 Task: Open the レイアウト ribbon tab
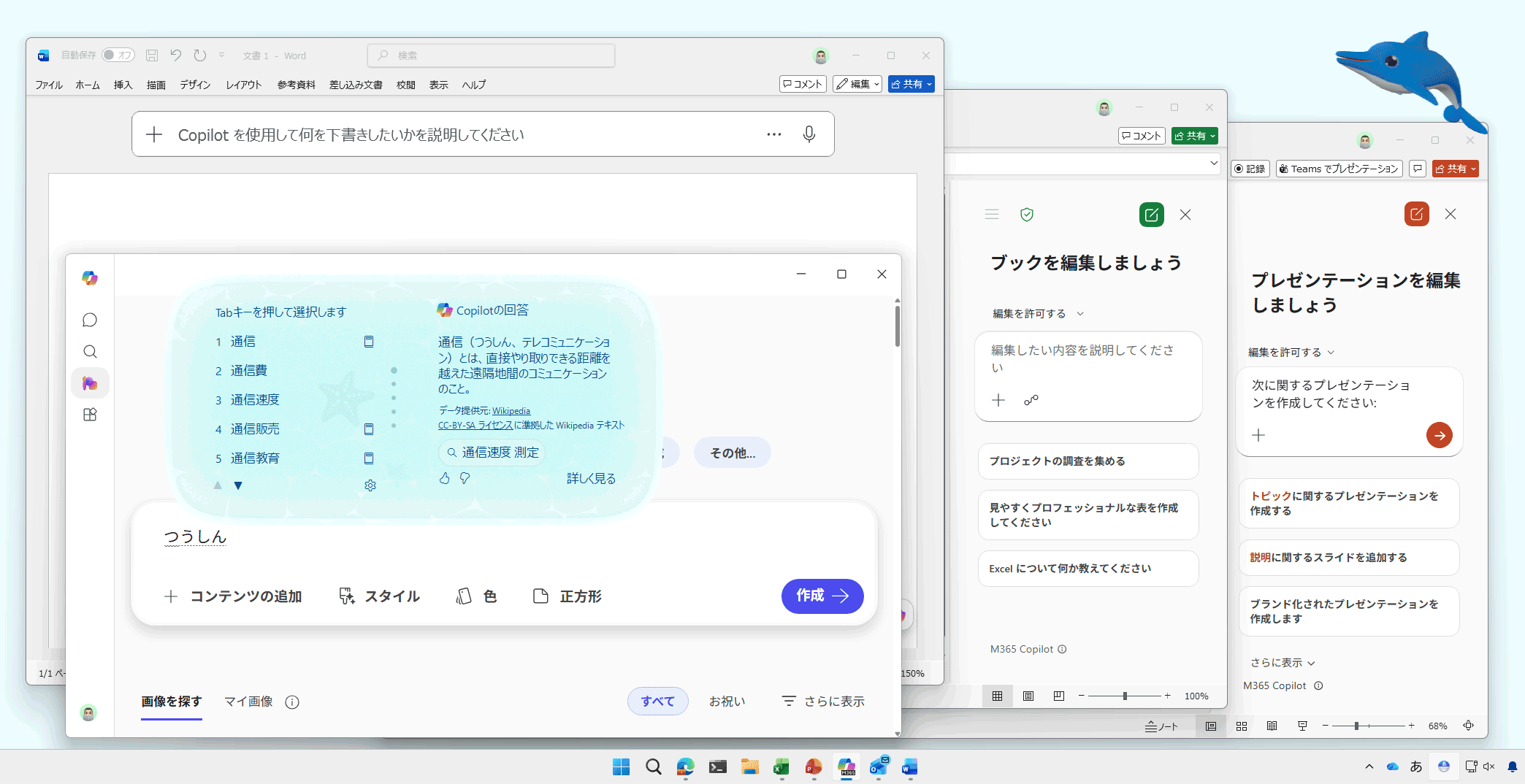[x=244, y=85]
